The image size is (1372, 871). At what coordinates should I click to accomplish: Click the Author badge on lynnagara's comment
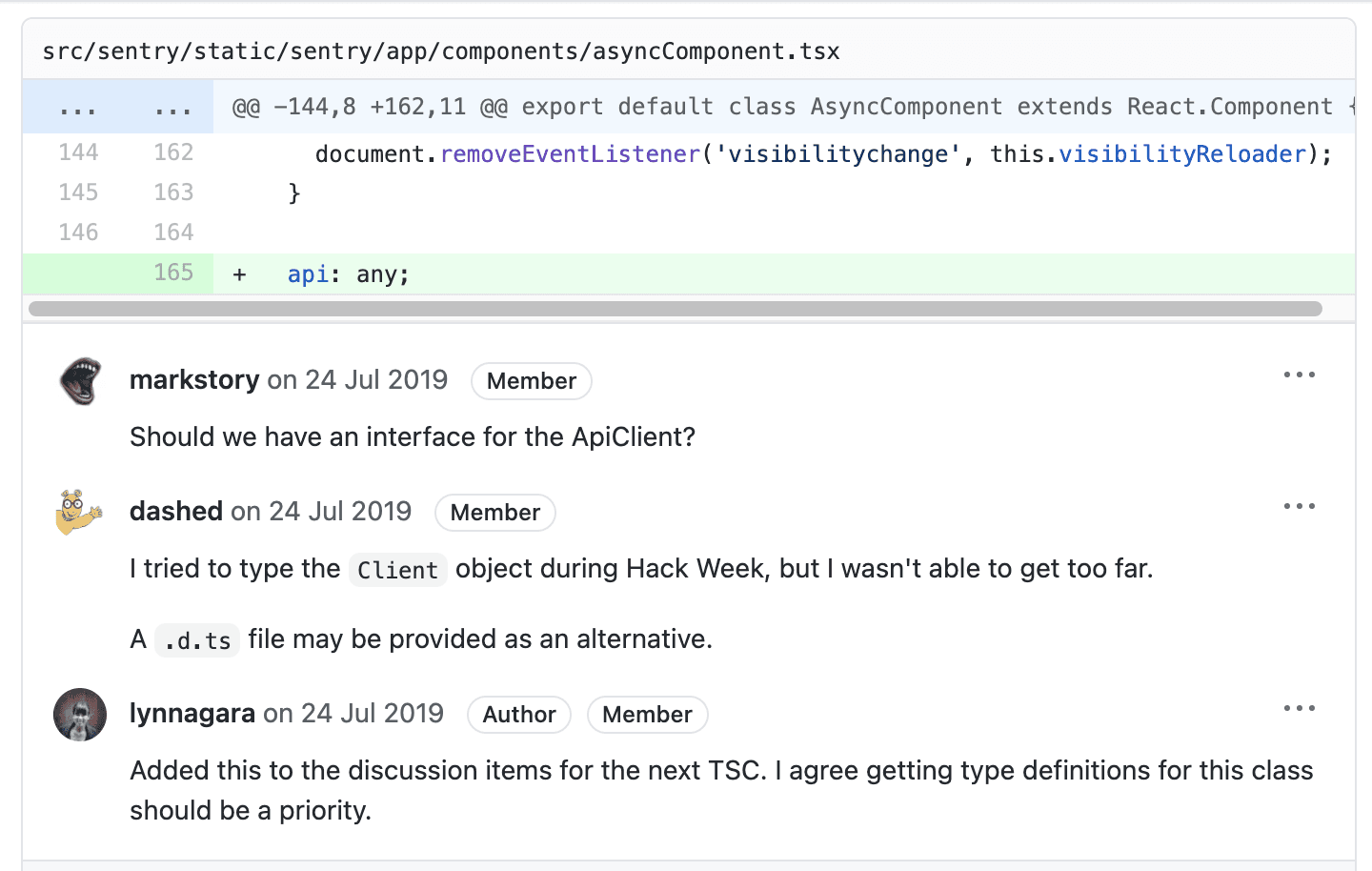[518, 715]
